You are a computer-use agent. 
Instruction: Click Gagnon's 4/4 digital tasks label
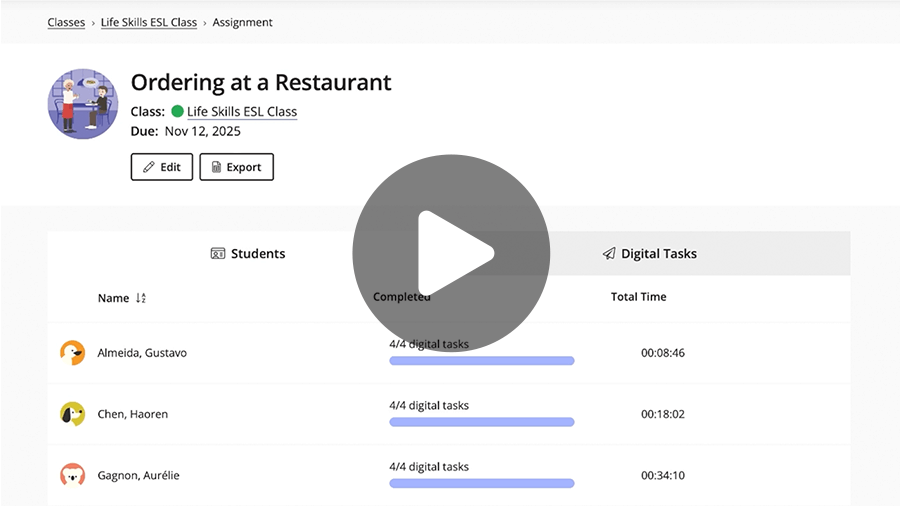coord(429,466)
